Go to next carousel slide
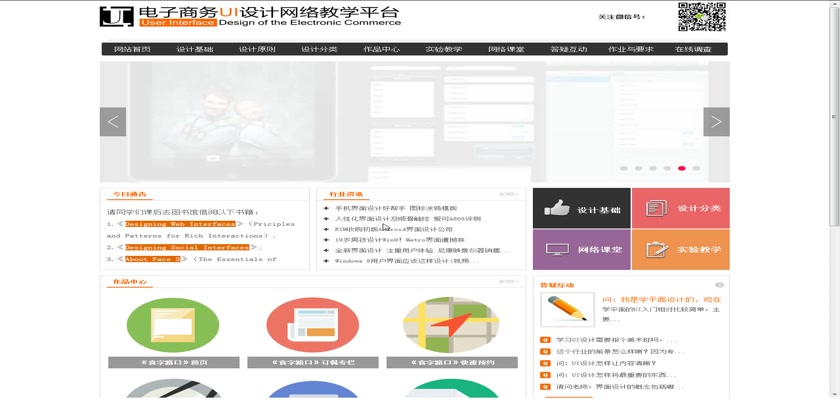 click(716, 122)
